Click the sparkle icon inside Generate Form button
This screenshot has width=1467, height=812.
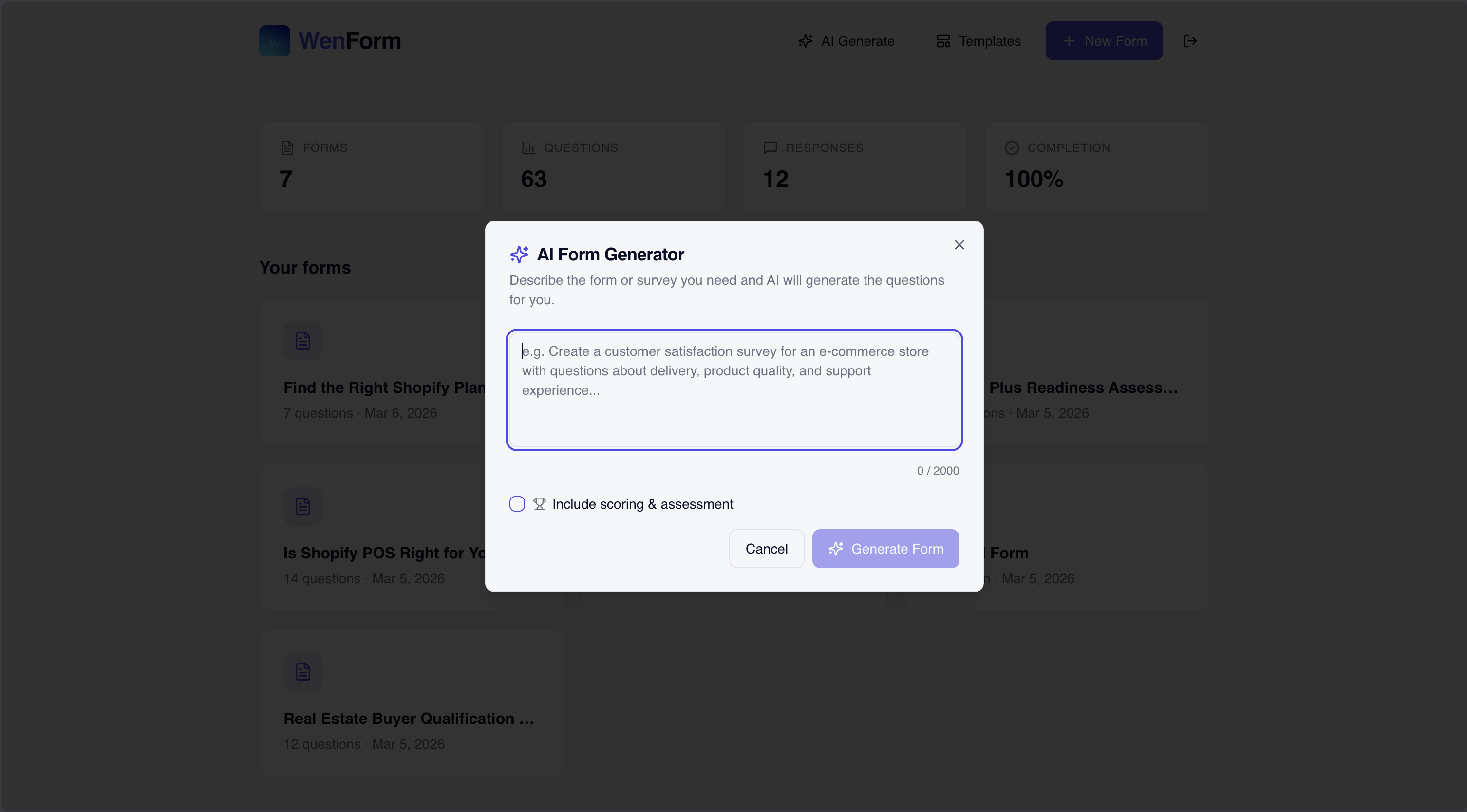(836, 549)
